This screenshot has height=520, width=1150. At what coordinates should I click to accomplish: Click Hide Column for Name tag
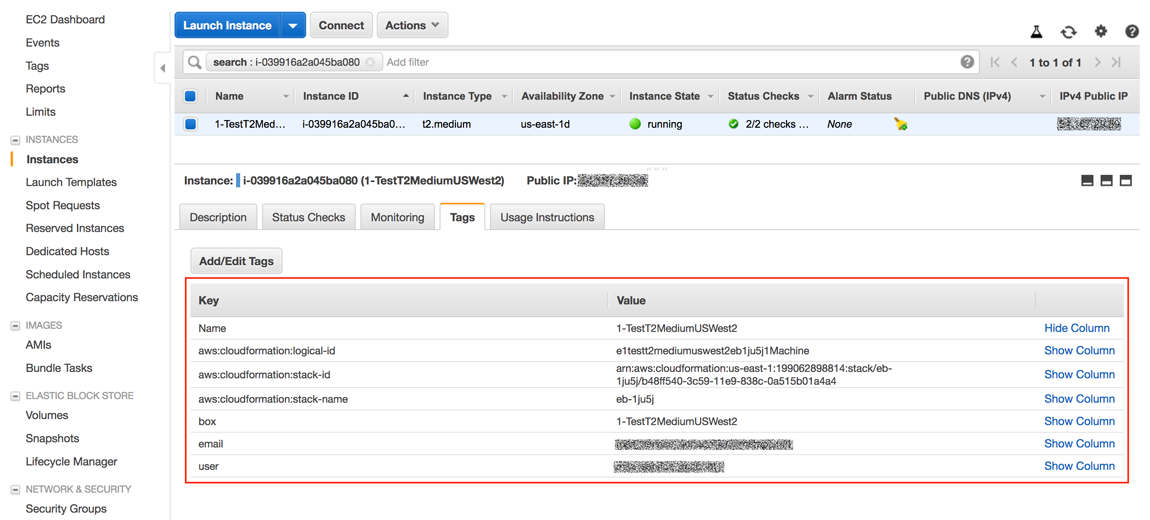(x=1077, y=328)
